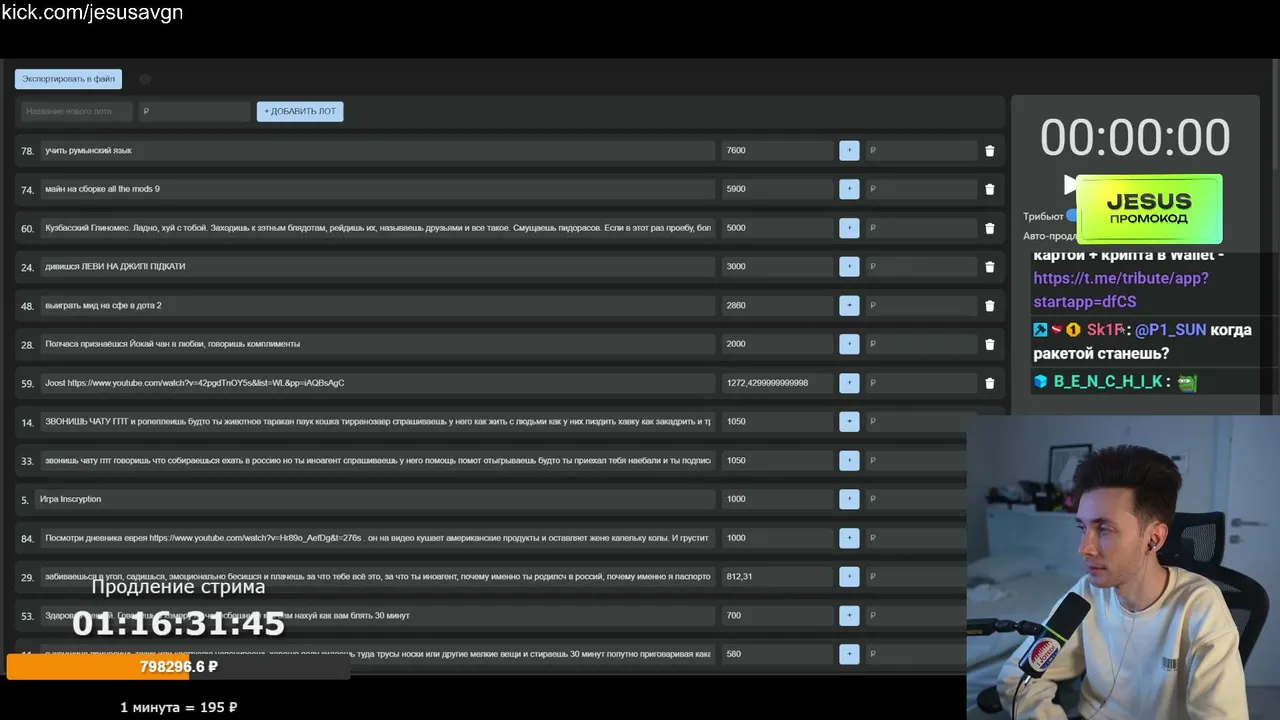Add amount to Игра Inscryption lot

click(x=849, y=499)
